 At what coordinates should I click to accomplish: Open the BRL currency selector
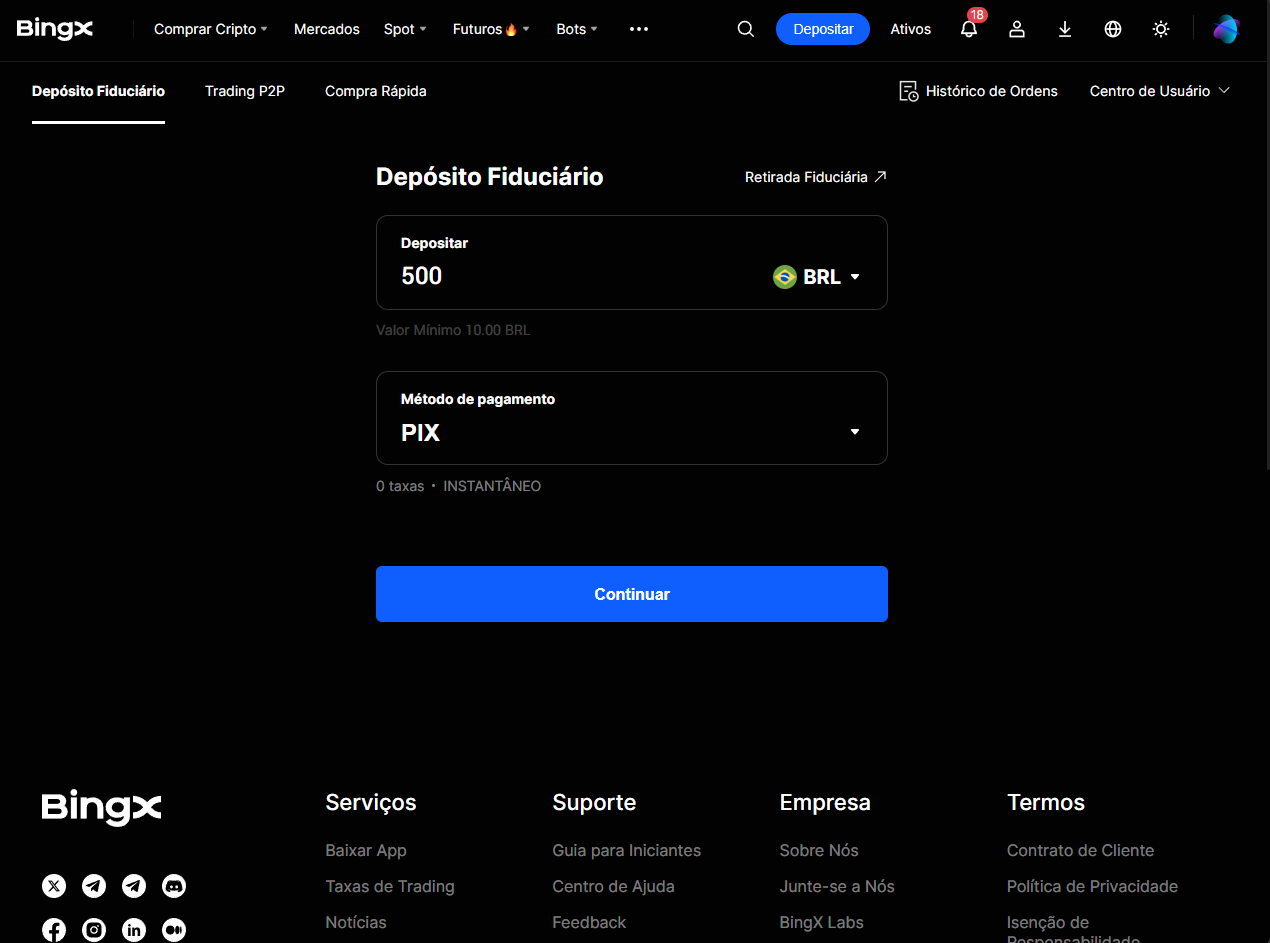pyautogui.click(x=817, y=277)
